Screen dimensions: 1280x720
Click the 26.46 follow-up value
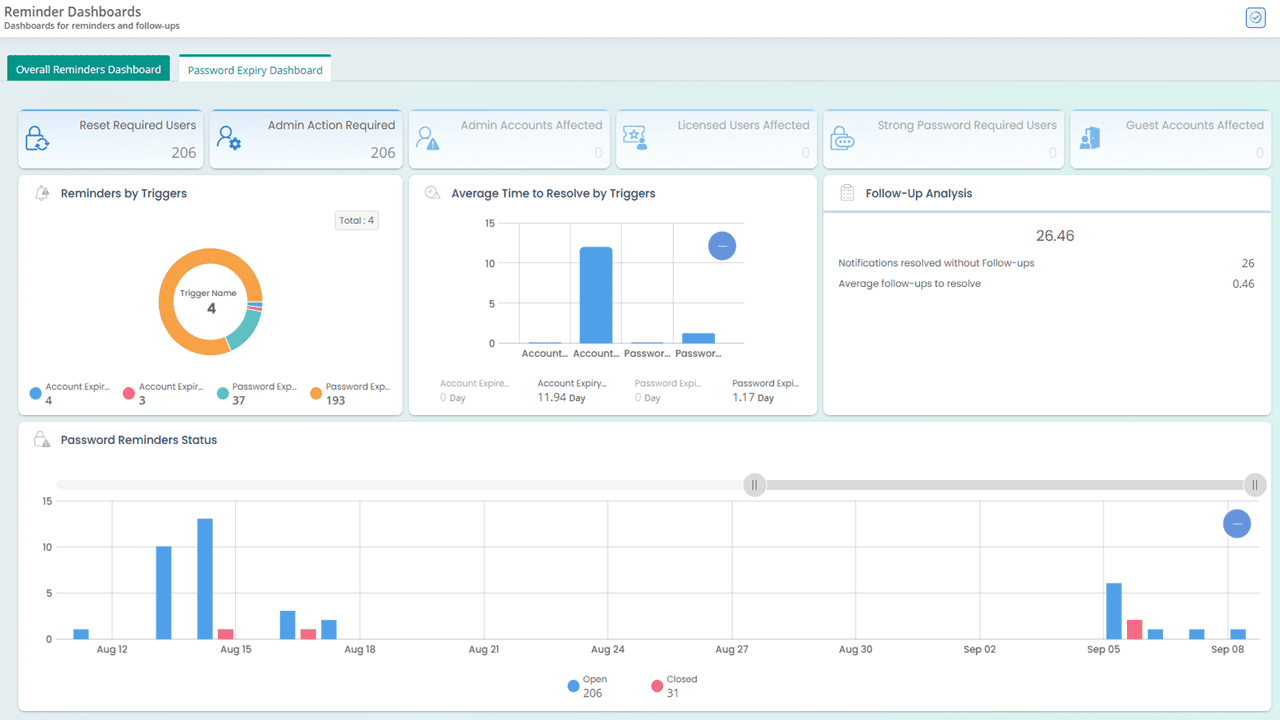pyautogui.click(x=1055, y=236)
